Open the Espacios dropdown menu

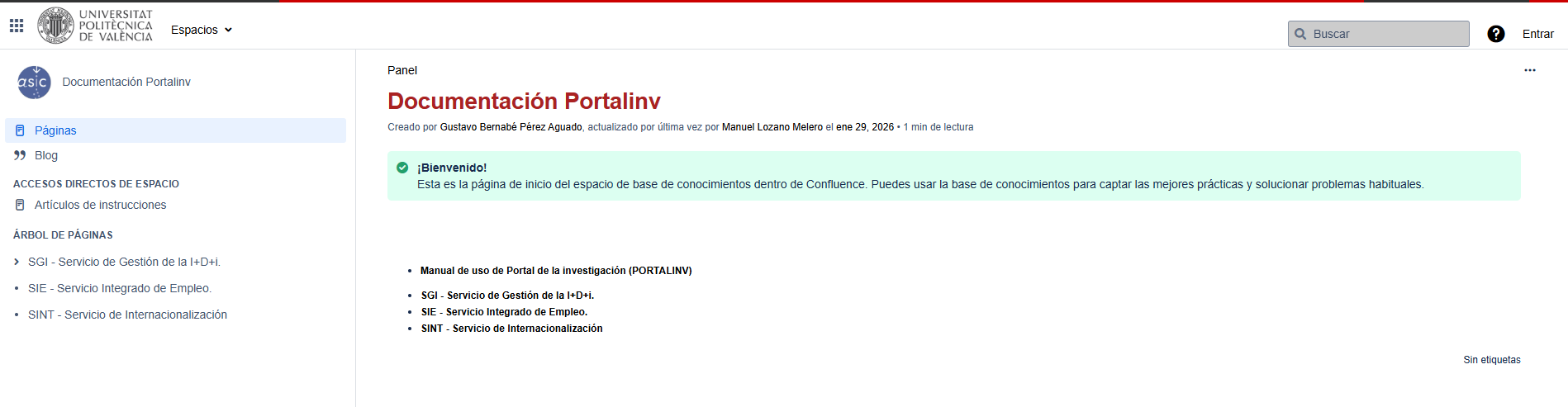(202, 30)
